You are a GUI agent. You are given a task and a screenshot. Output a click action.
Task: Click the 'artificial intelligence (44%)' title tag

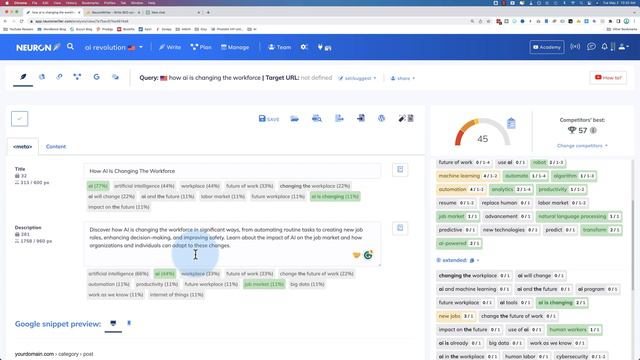click(x=144, y=186)
